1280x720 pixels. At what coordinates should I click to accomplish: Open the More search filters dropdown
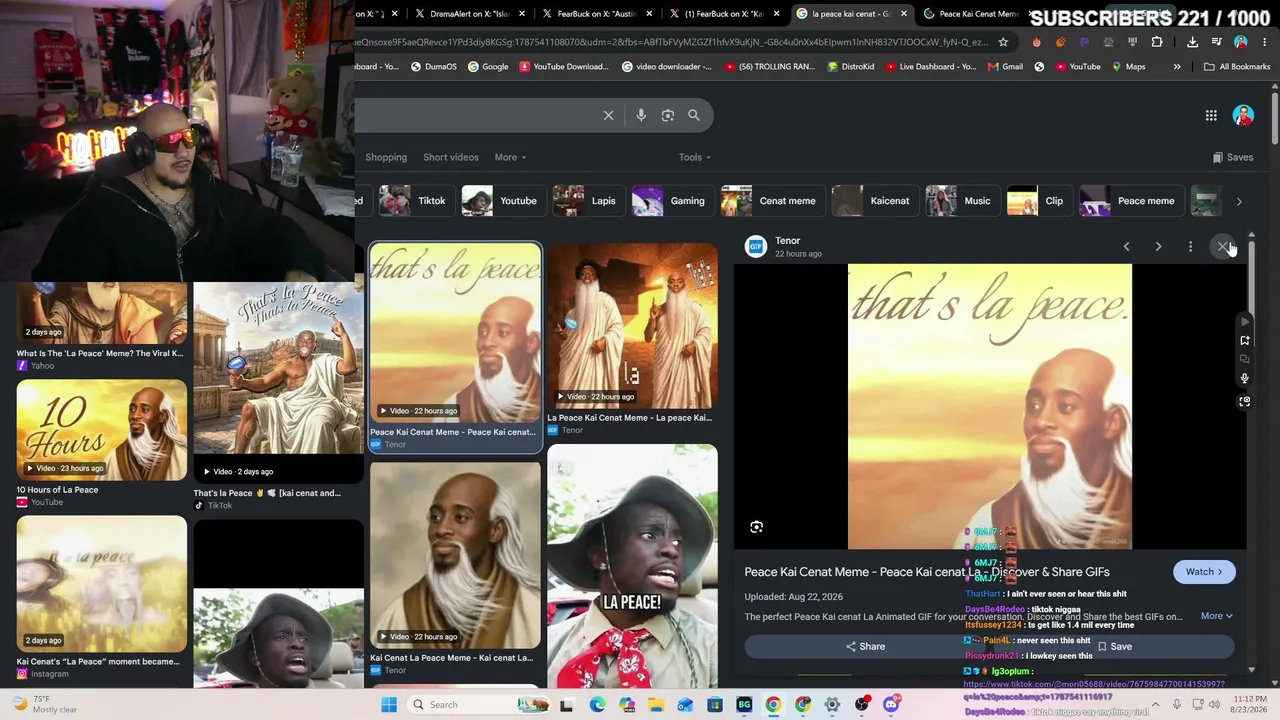[x=510, y=157]
